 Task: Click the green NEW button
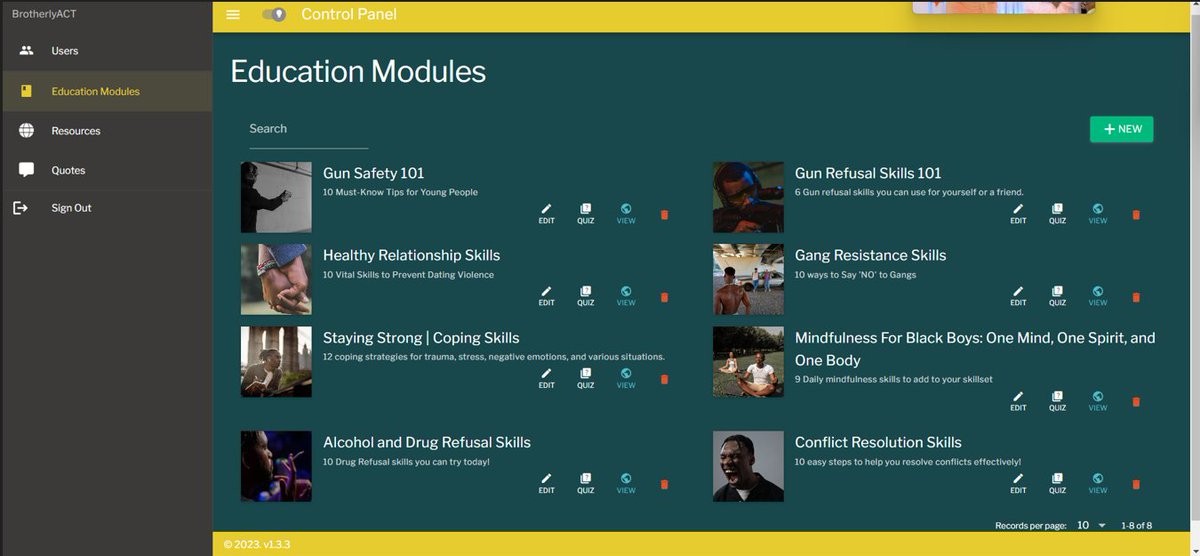(1121, 129)
